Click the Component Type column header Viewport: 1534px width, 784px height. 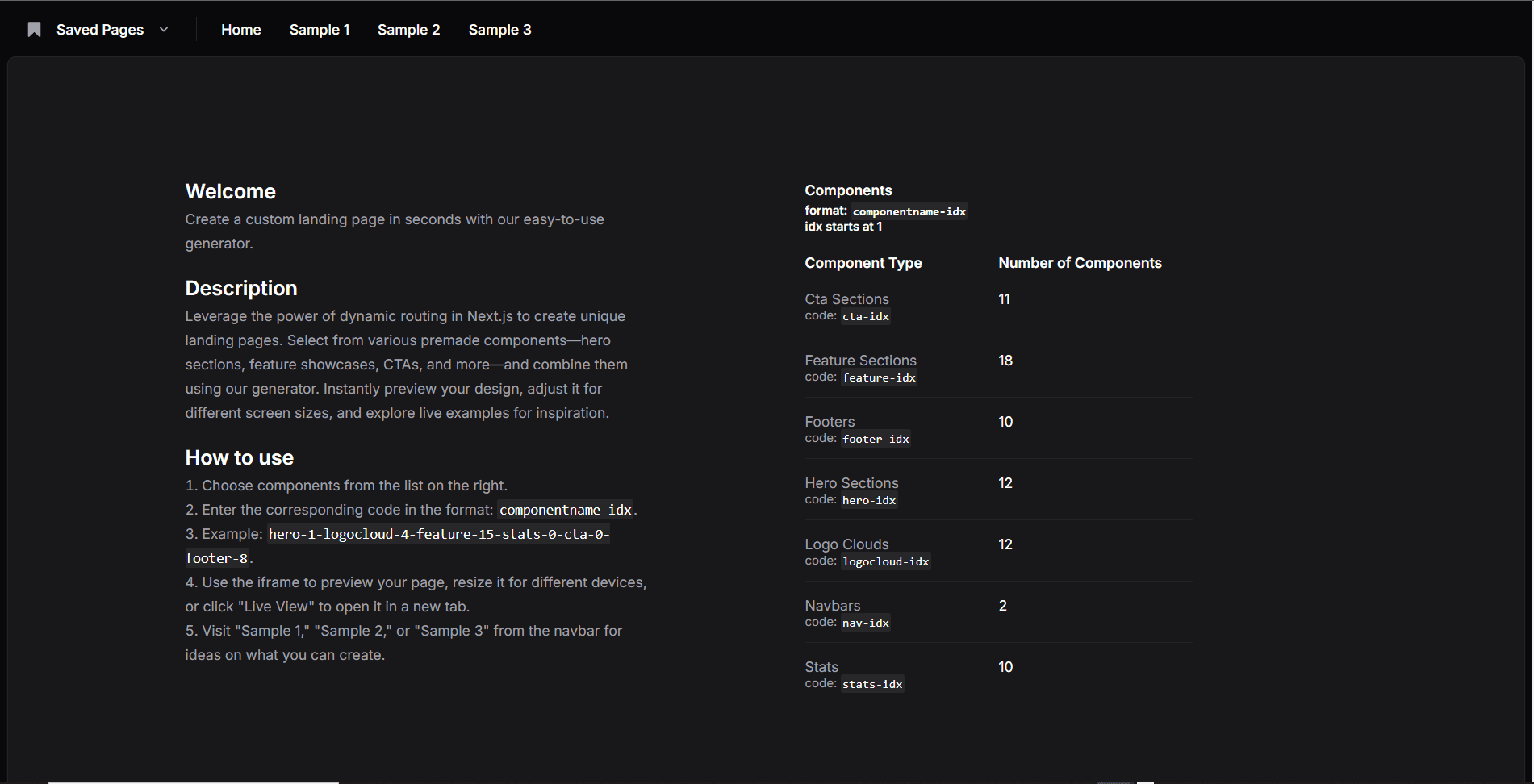(x=863, y=263)
